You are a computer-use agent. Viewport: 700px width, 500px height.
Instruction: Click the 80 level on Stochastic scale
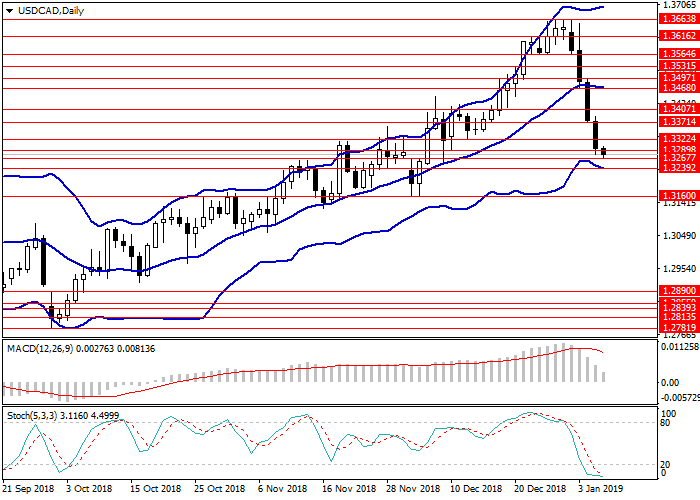[665, 423]
